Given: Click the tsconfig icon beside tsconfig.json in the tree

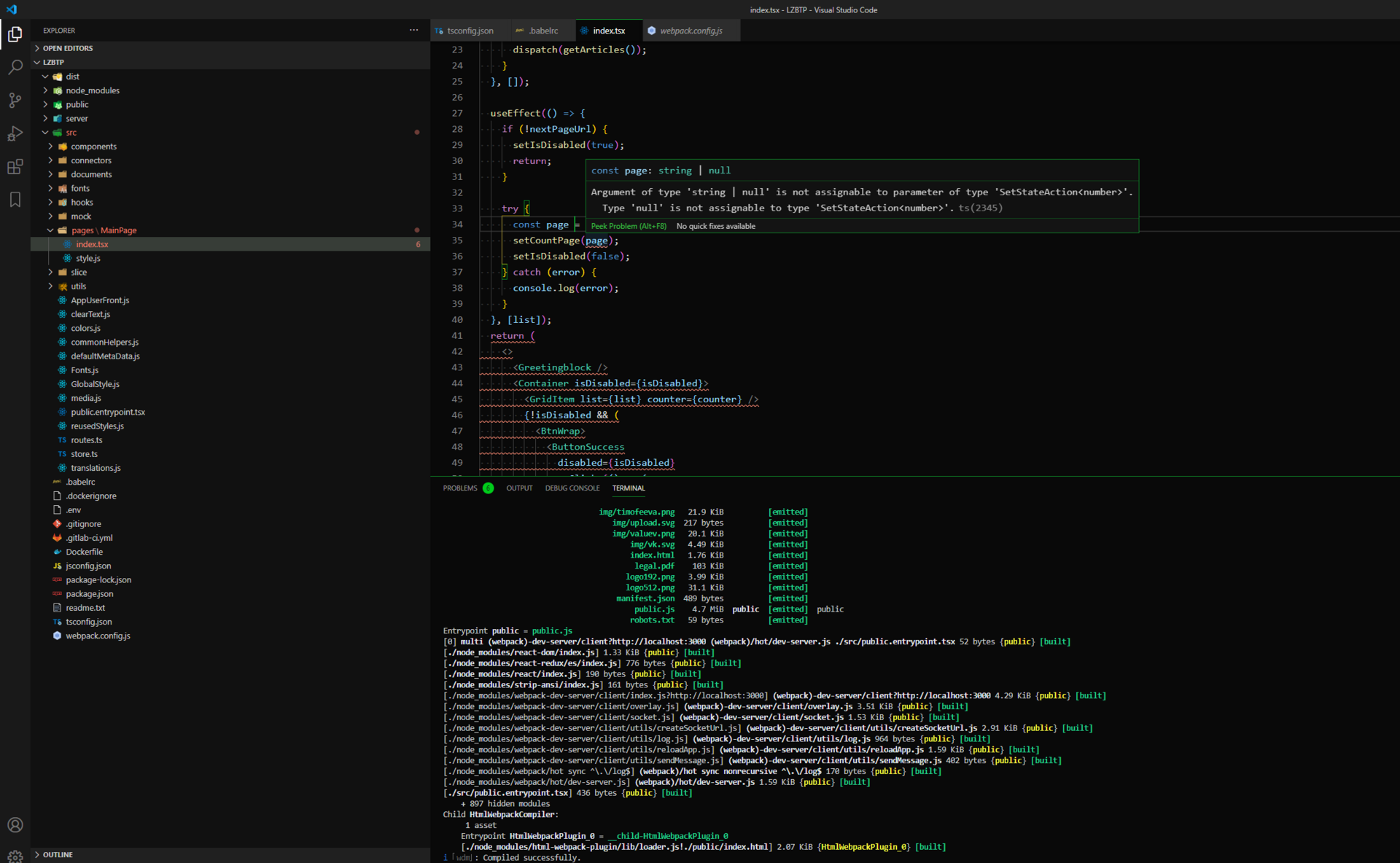Looking at the screenshot, I should [x=57, y=622].
